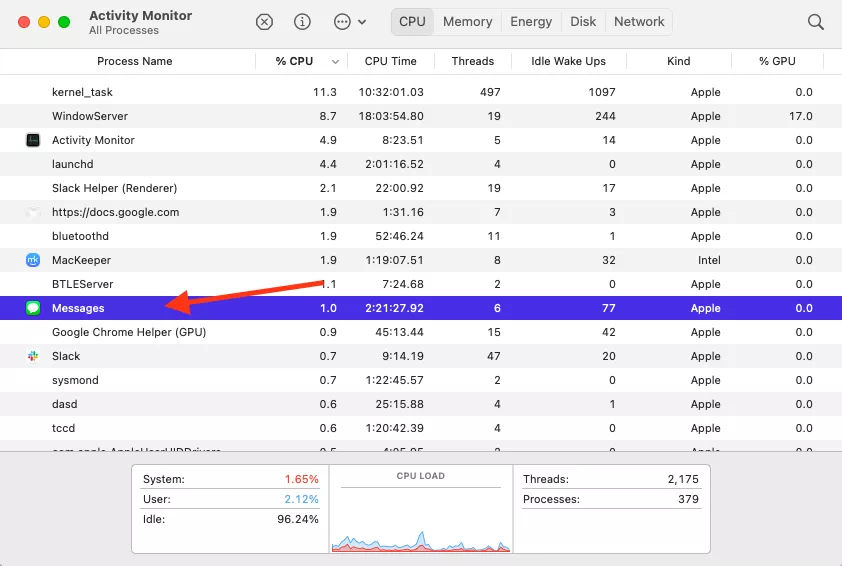The image size is (842, 566).
Task: Click the MacKeeper process icon
Action: coord(32,260)
